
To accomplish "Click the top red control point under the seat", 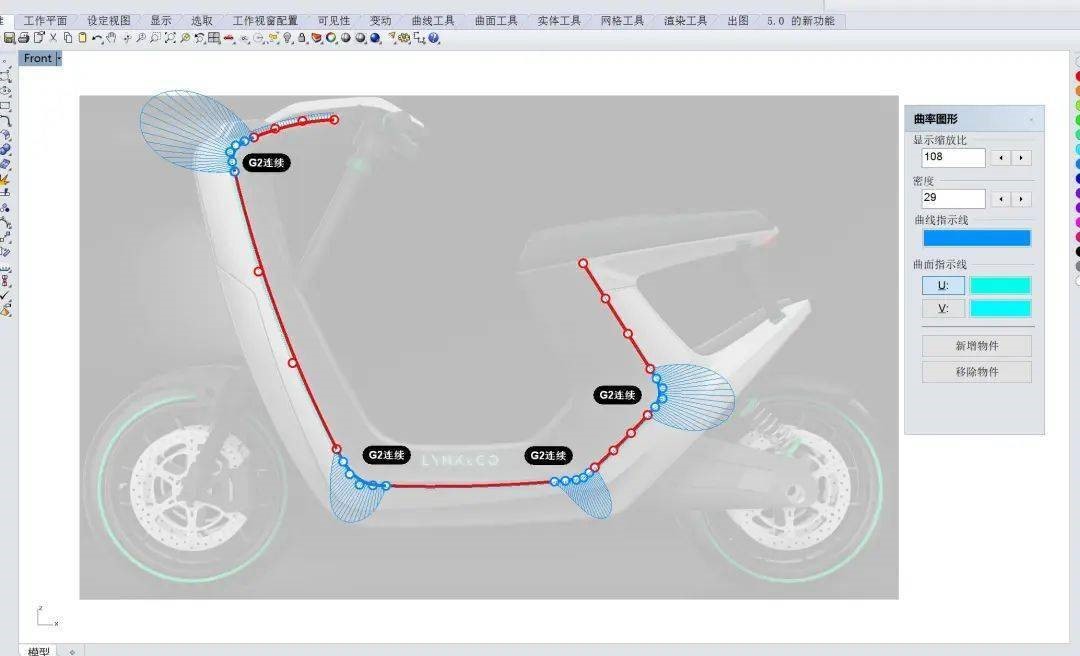I will click(x=583, y=263).
